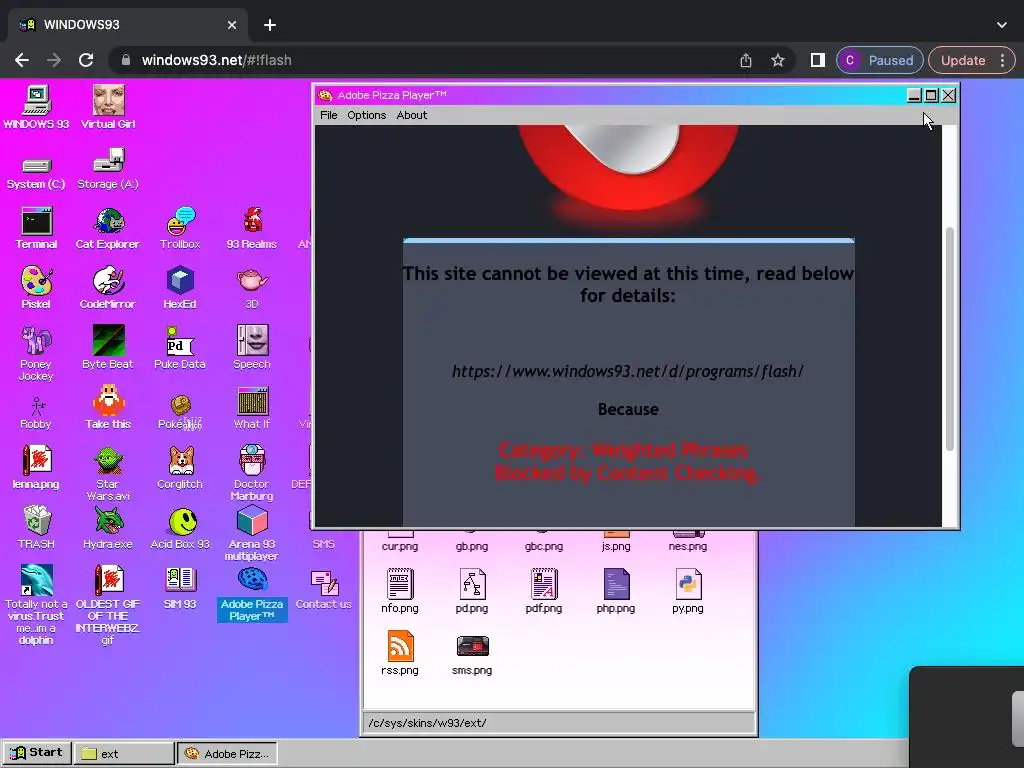Viewport: 1024px width, 768px height.
Task: Open the Contact us icon
Action: 323,590
